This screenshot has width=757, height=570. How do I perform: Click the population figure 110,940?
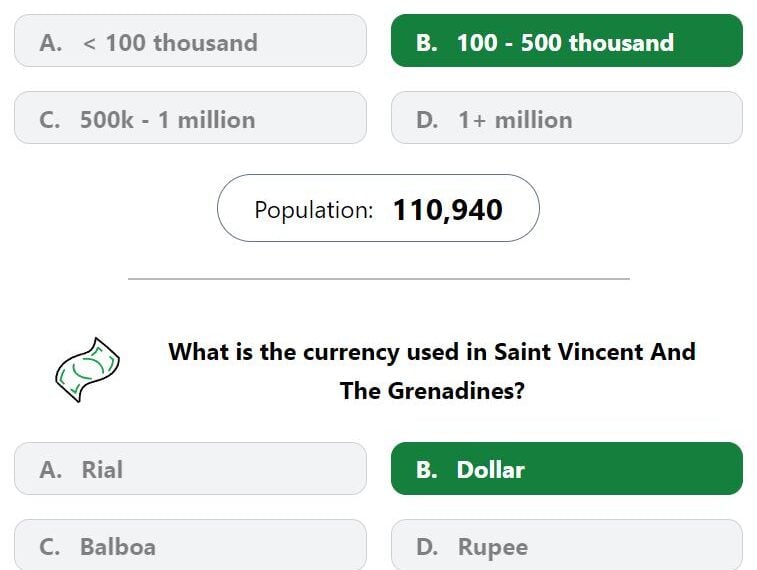click(448, 210)
